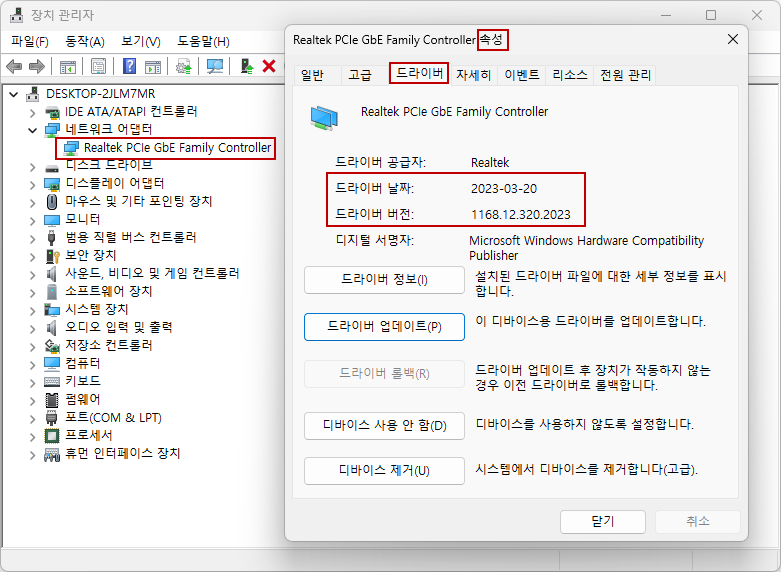Open the 동작(A) menu
This screenshot has width=781, height=572.
(85, 41)
